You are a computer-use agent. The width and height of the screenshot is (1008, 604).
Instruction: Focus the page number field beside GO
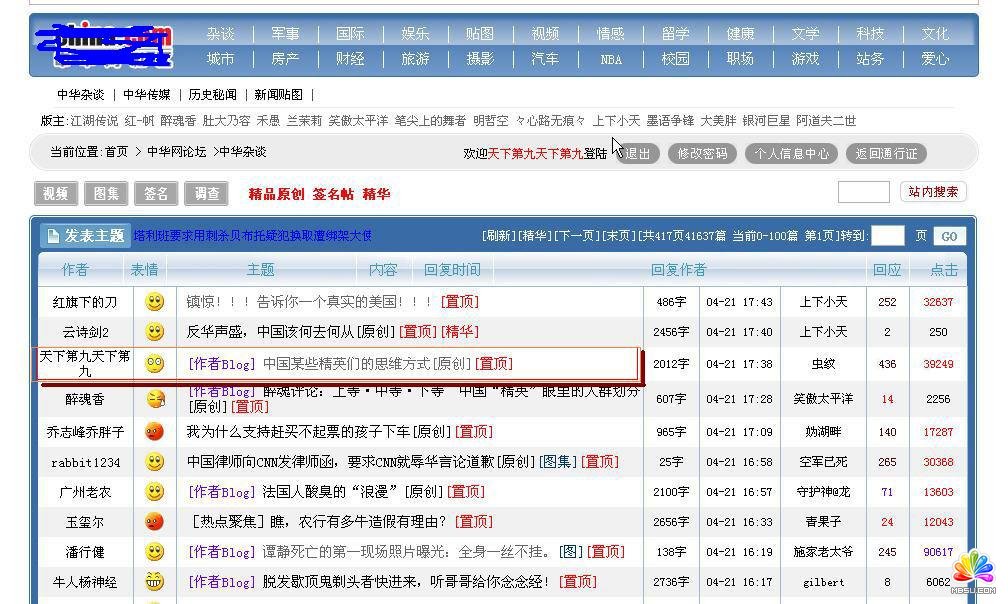(886, 236)
